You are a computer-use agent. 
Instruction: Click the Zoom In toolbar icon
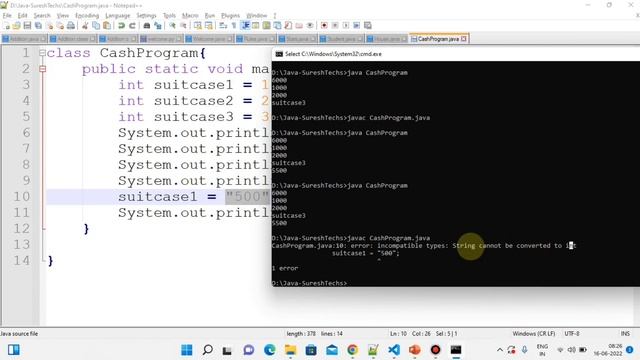point(172,25)
